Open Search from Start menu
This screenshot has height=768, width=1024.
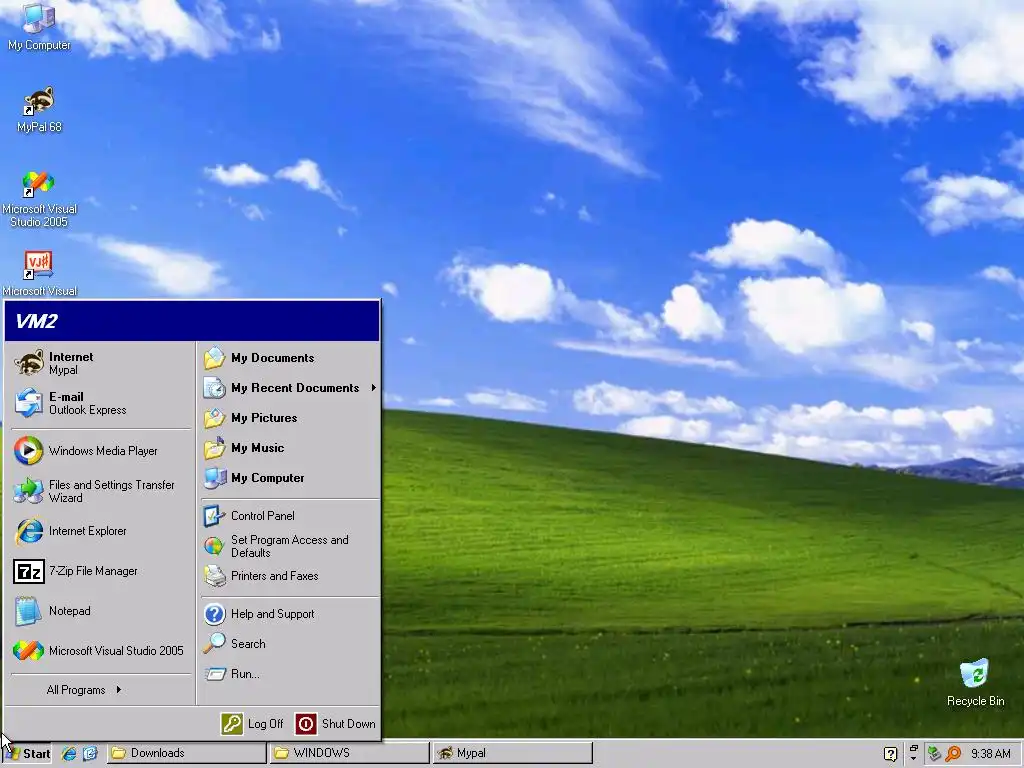click(290, 644)
